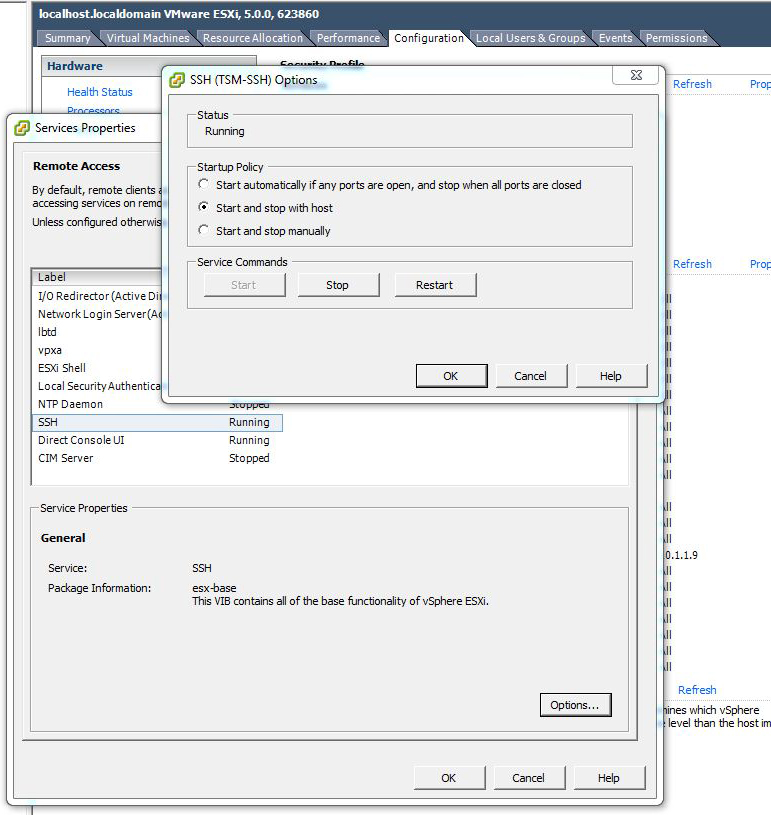Cancel the SSH Options dialog
This screenshot has width=771, height=815.
coord(531,376)
